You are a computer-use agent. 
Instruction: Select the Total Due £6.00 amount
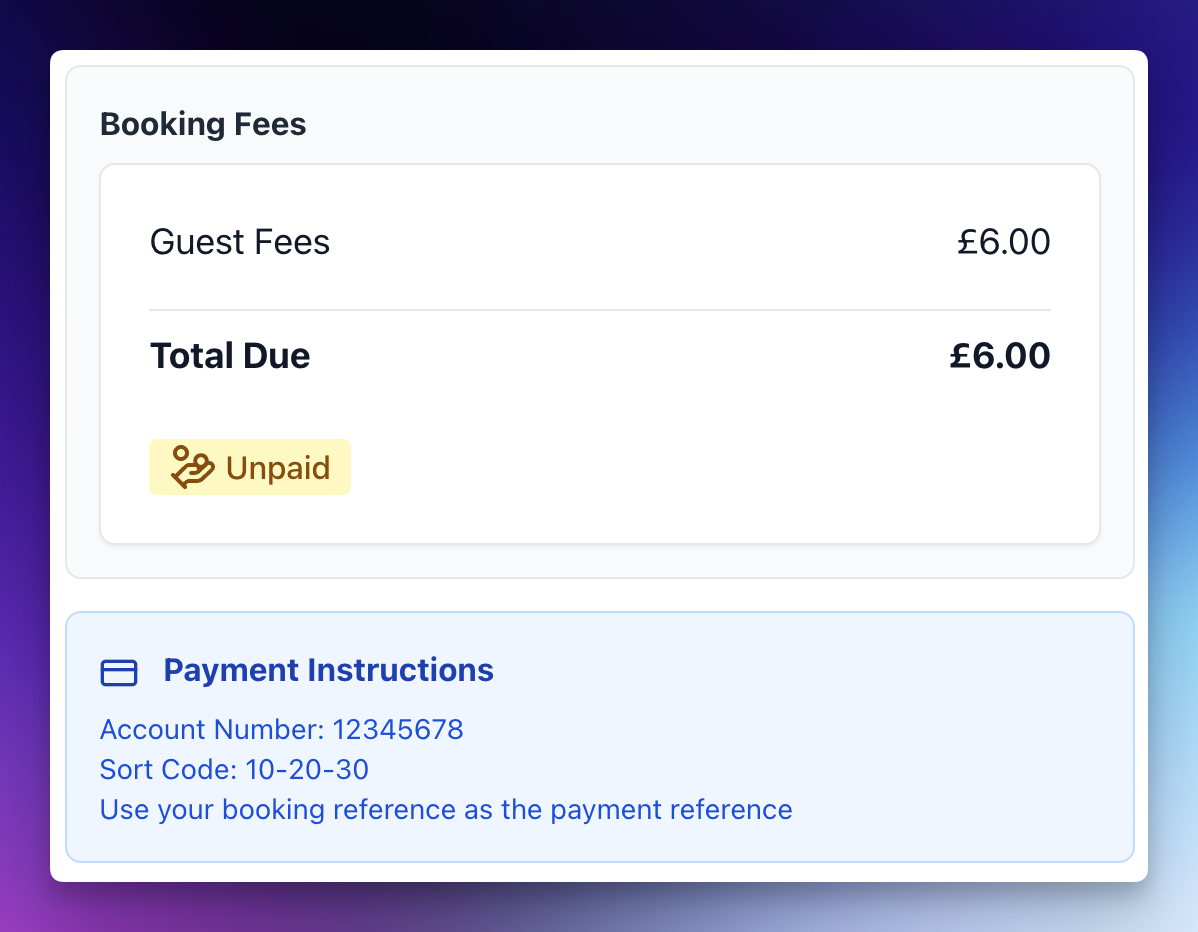click(x=1000, y=355)
